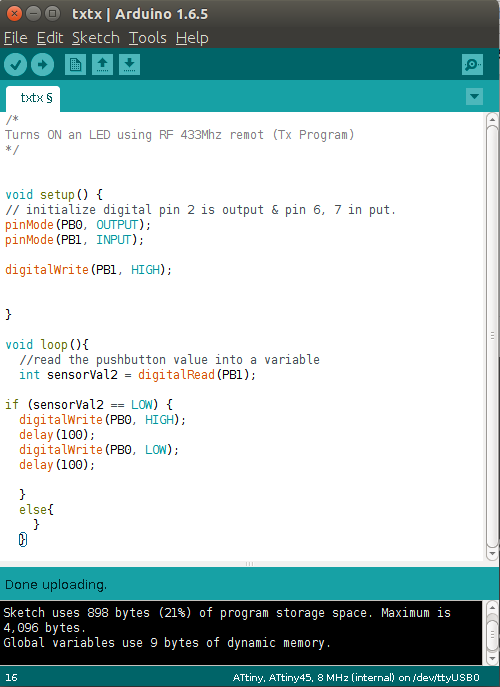Click the 'int sensorVal2 = digitalRead(PB1);' line
The height and width of the screenshot is (687, 500).
pyautogui.click(x=137, y=375)
